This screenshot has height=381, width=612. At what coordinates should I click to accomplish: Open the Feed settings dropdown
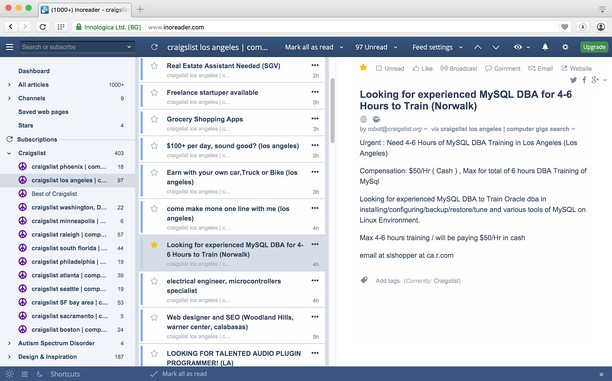(437, 47)
